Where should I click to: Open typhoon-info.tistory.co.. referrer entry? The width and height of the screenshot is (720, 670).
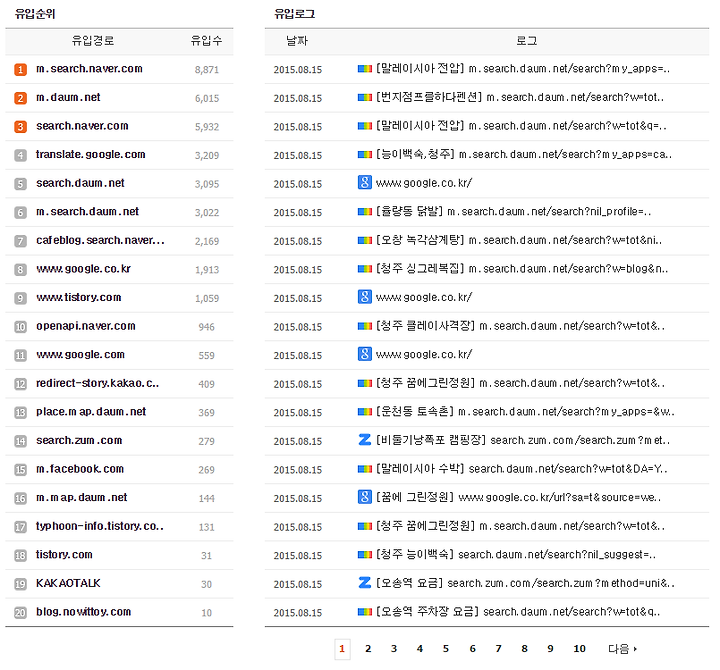[x=100, y=526]
